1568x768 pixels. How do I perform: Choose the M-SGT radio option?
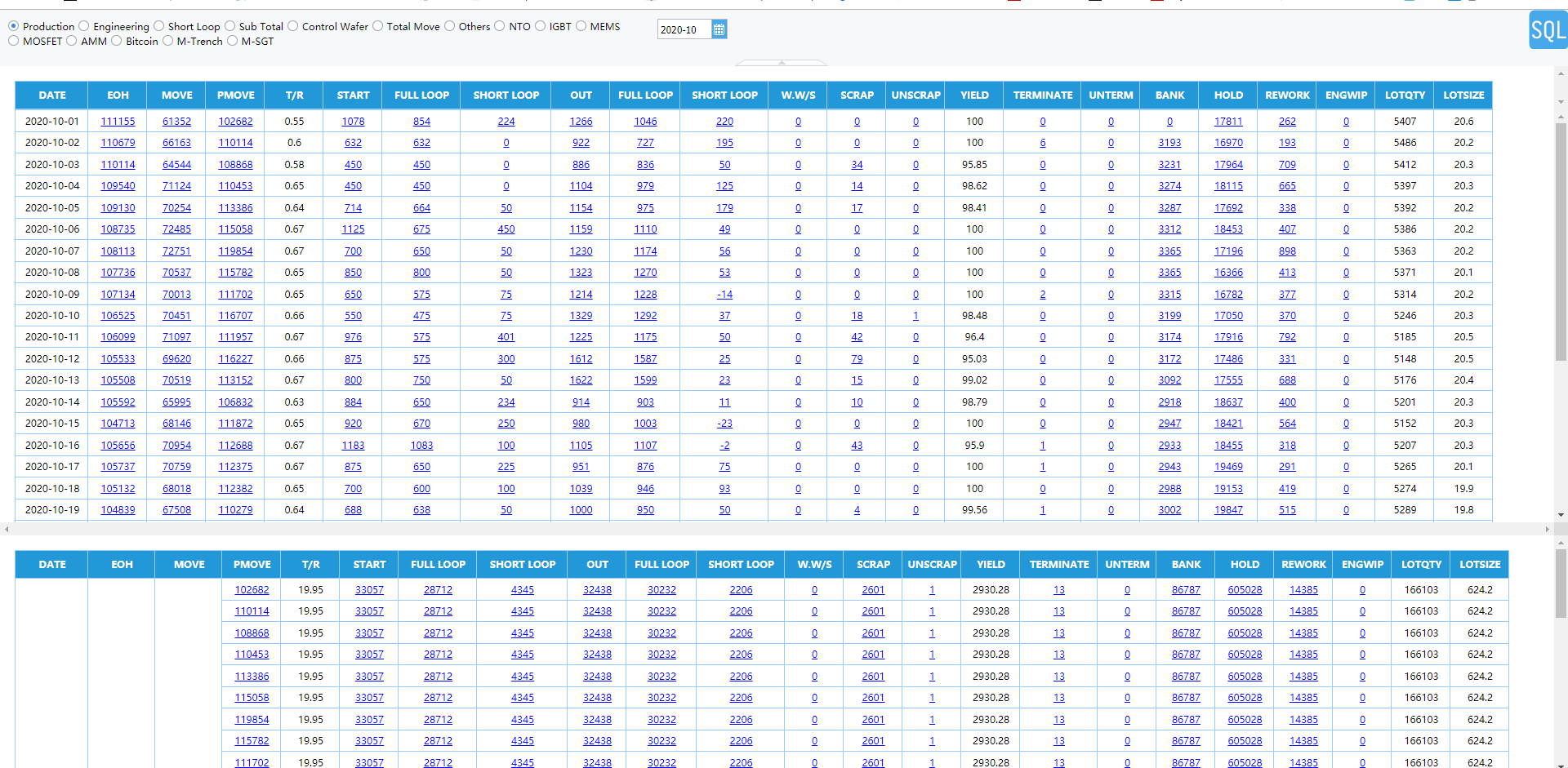(233, 41)
